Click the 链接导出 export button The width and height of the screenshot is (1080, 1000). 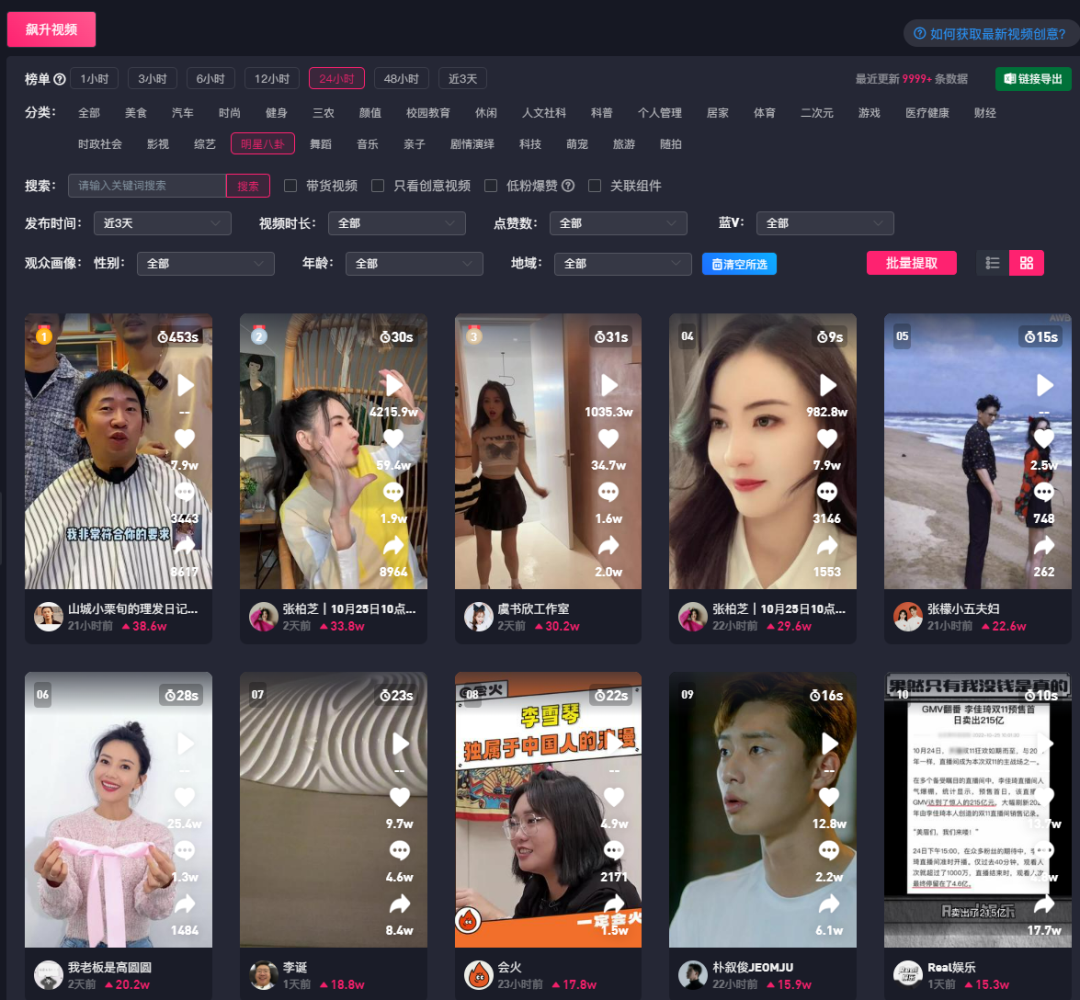[1033, 79]
